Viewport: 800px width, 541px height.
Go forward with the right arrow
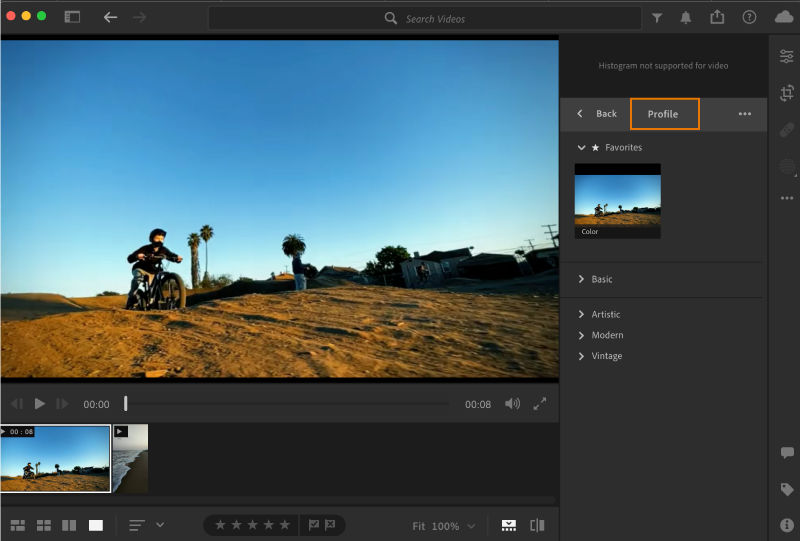click(x=139, y=17)
